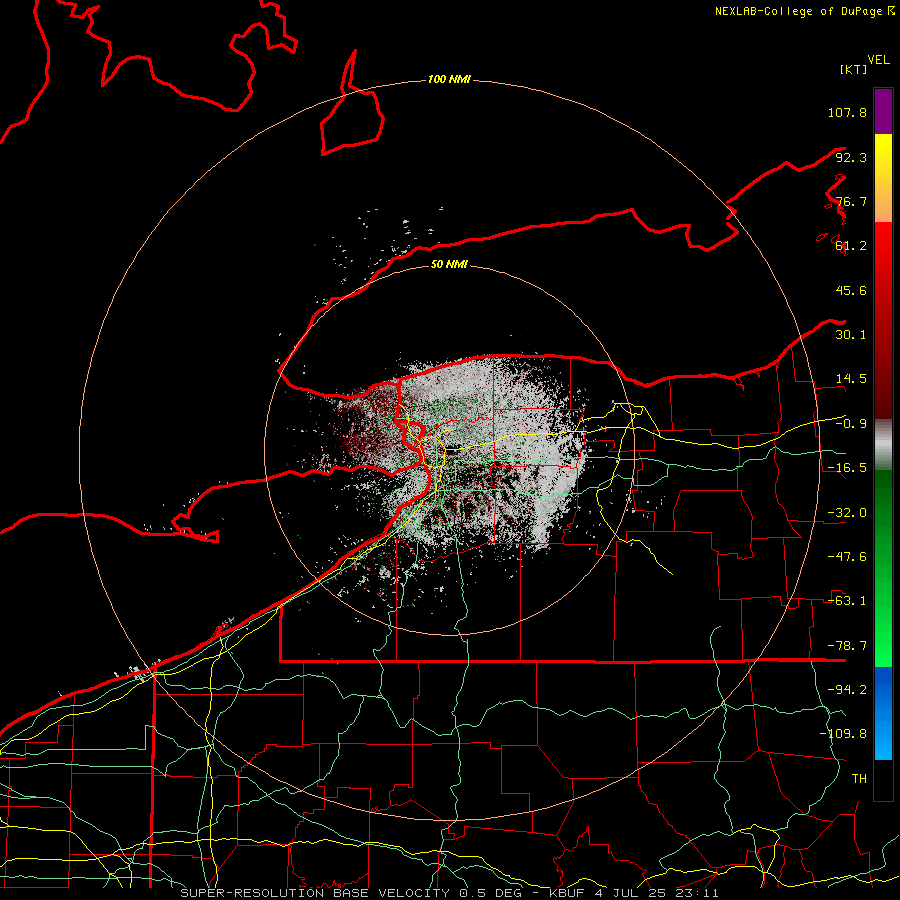
Task: Click the blue band of the color scale
Action: 883,713
